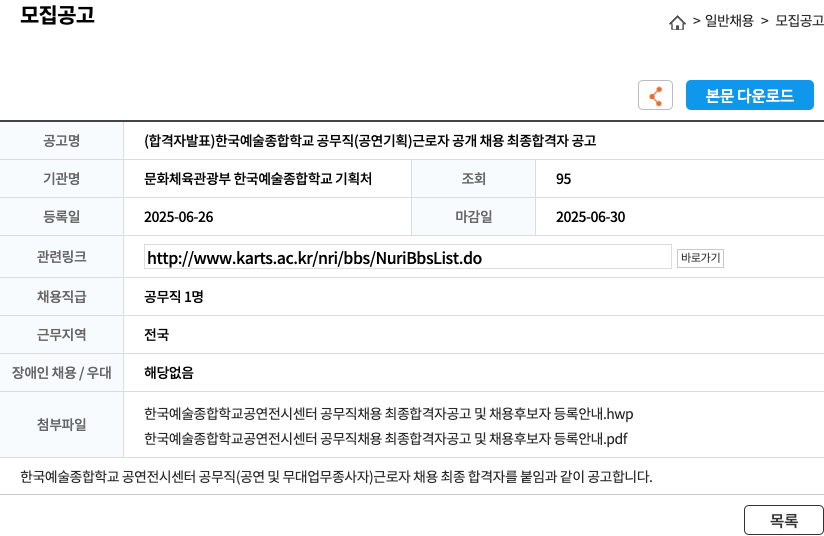Click the 조회 label
Image resolution: width=824 pixels, height=536 pixels.
[x=473, y=179]
